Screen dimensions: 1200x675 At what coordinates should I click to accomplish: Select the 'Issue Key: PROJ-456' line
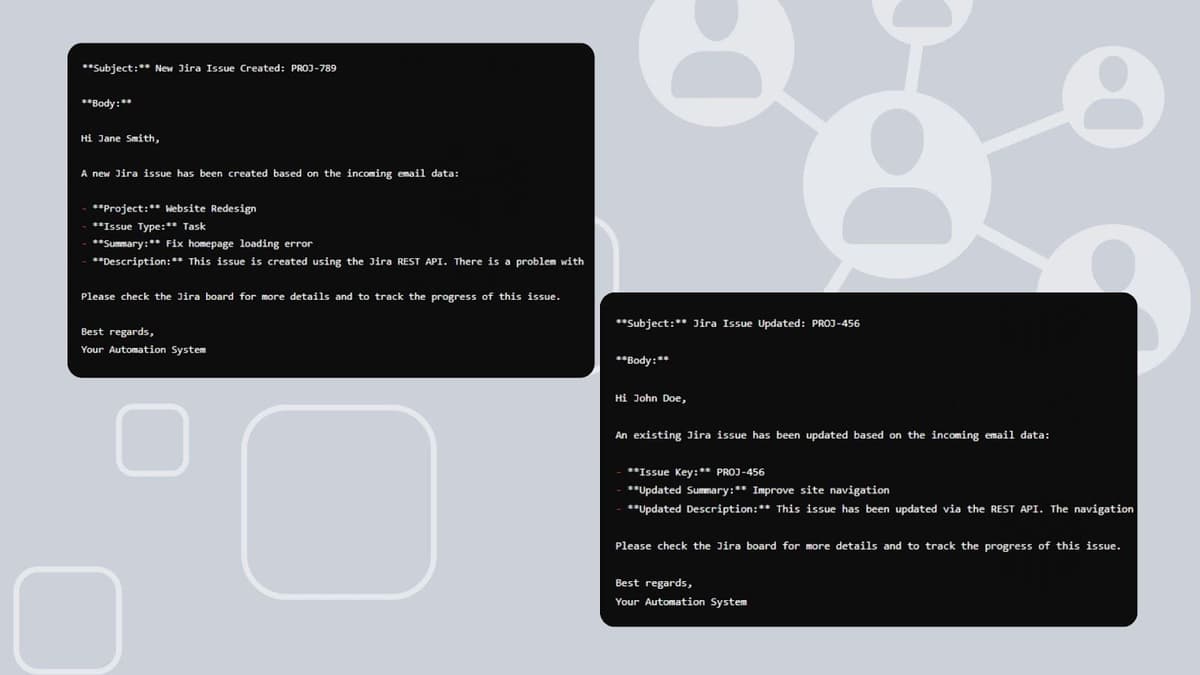tap(695, 472)
